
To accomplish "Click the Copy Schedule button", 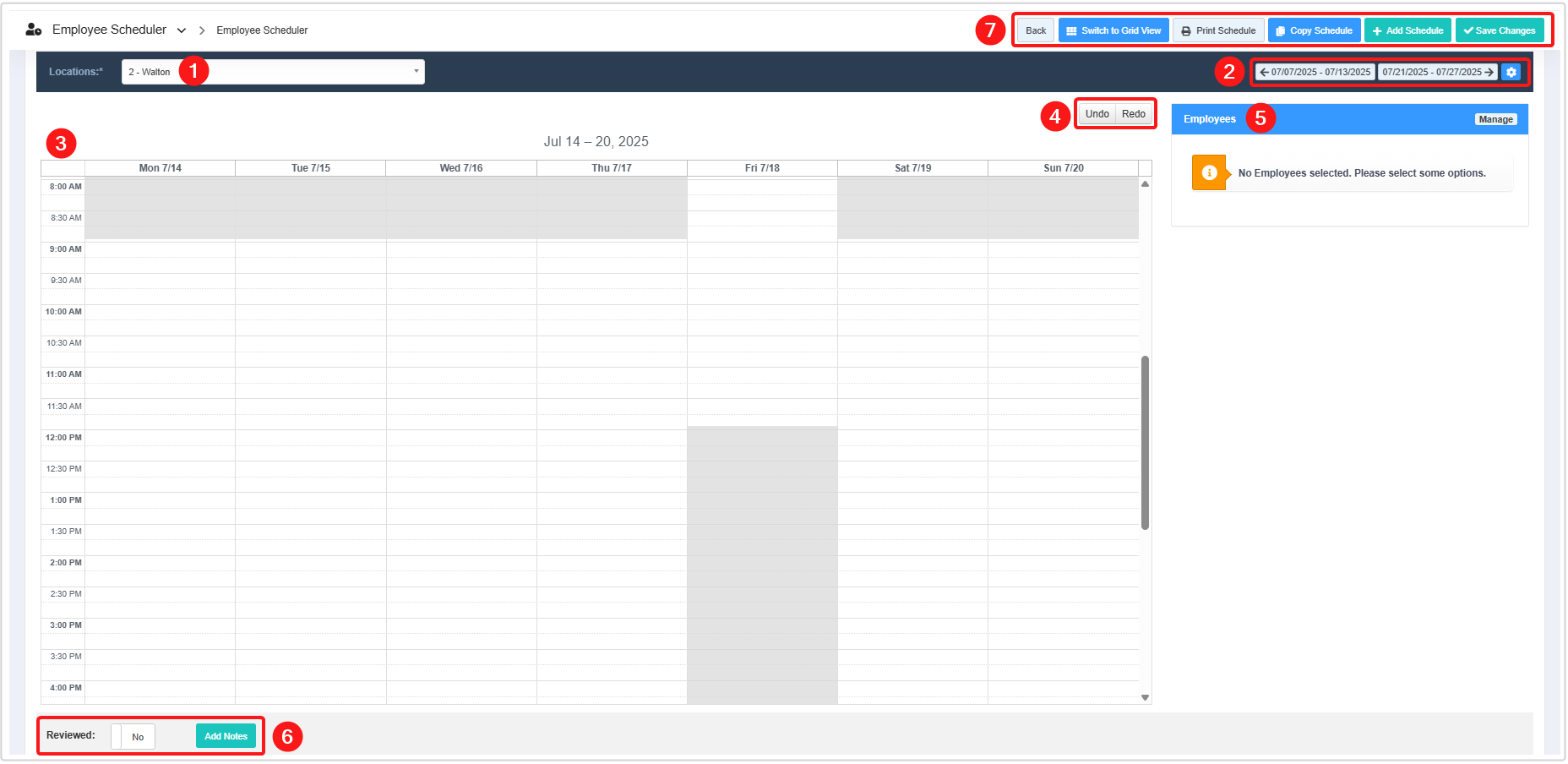I will 1314,30.
